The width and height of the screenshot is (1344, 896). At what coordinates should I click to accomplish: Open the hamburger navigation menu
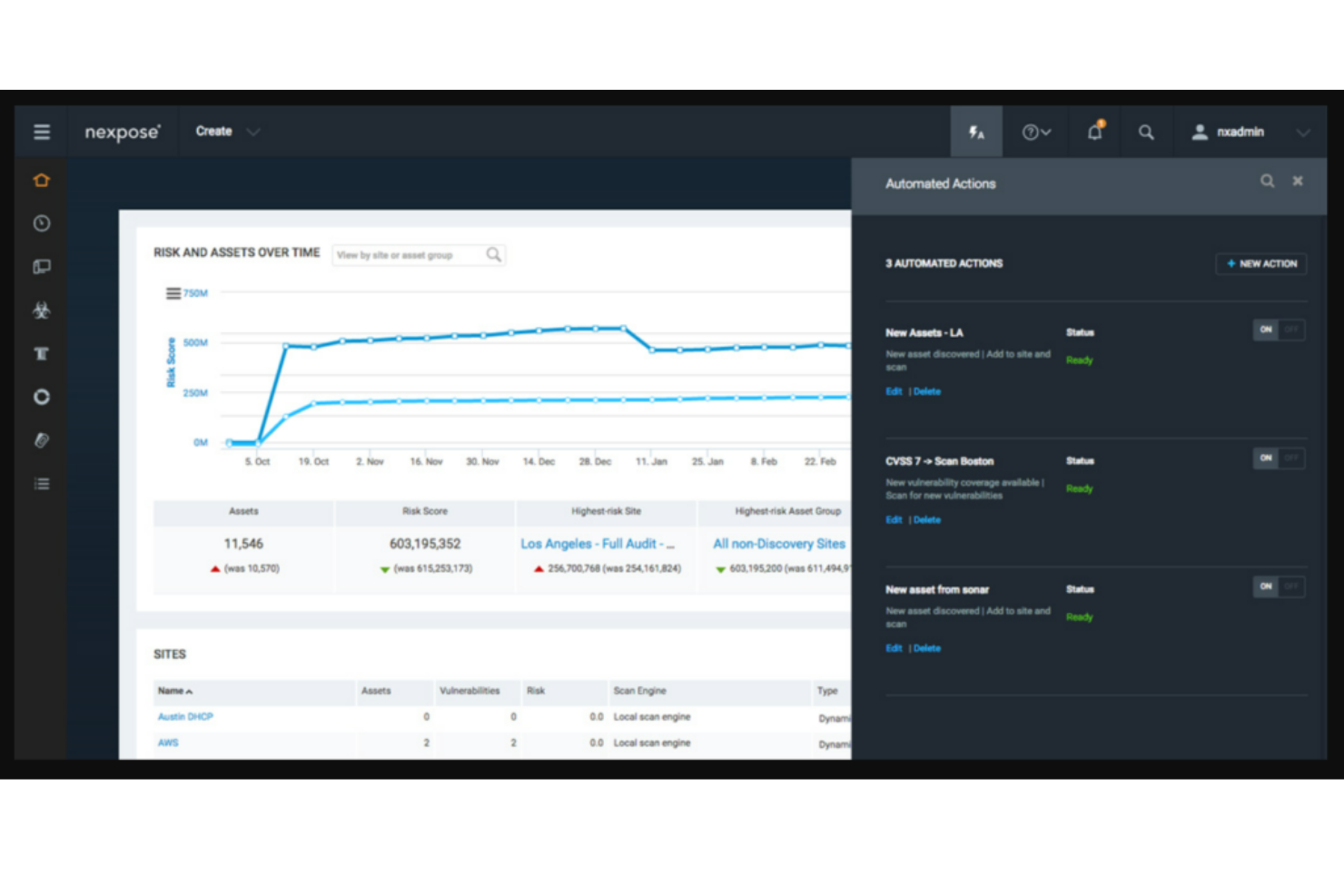click(x=42, y=131)
